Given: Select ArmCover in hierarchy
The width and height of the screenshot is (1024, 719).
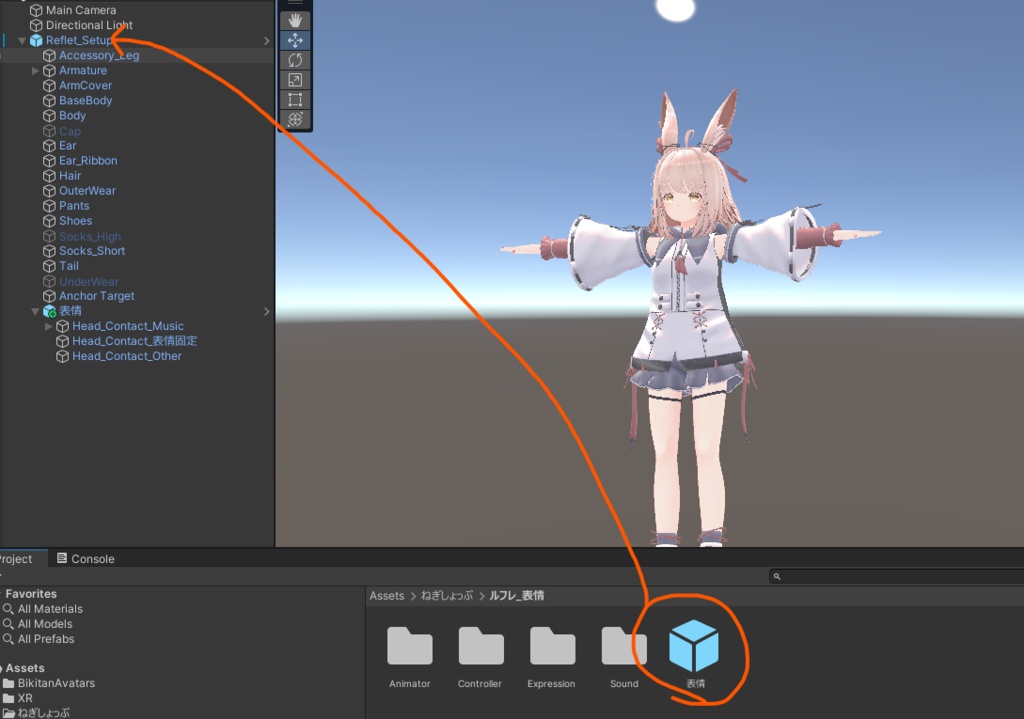Looking at the screenshot, I should click(86, 86).
